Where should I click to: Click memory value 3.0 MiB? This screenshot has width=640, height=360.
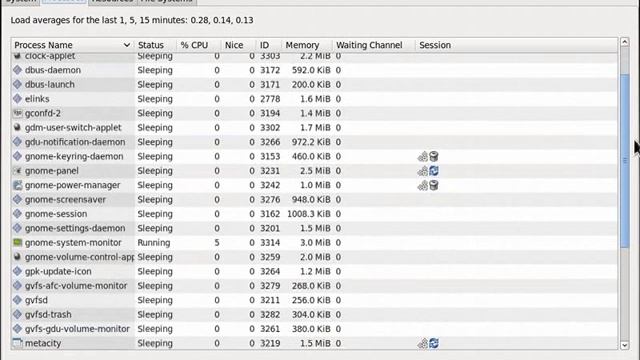316,242
